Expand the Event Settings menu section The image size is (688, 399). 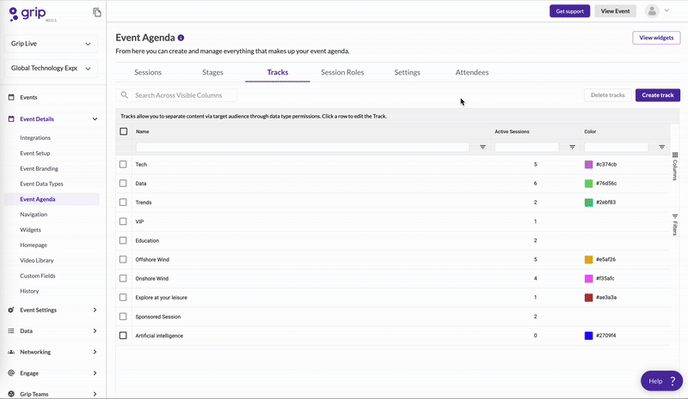53,310
